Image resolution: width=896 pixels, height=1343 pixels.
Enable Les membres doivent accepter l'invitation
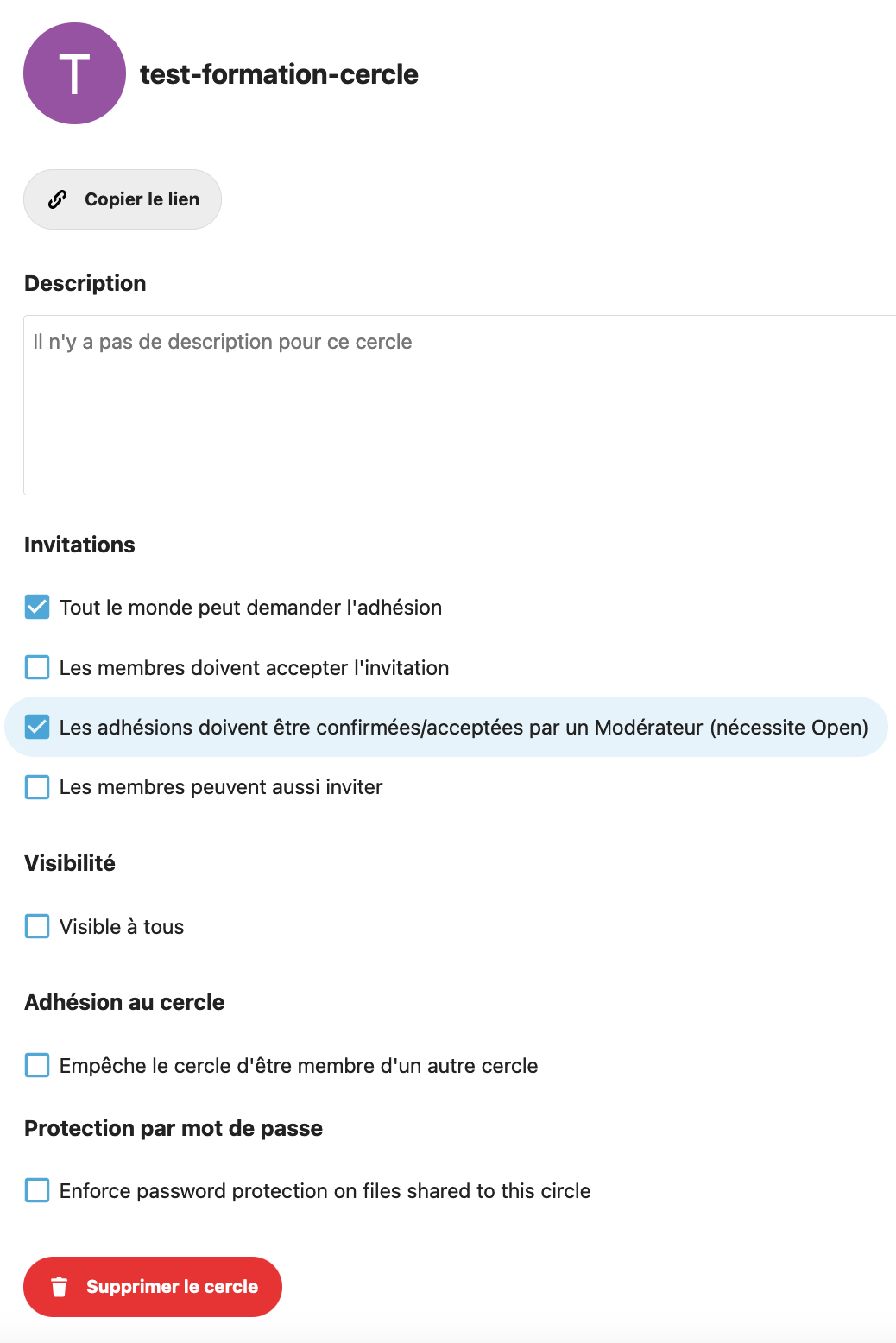pyautogui.click(x=37, y=667)
